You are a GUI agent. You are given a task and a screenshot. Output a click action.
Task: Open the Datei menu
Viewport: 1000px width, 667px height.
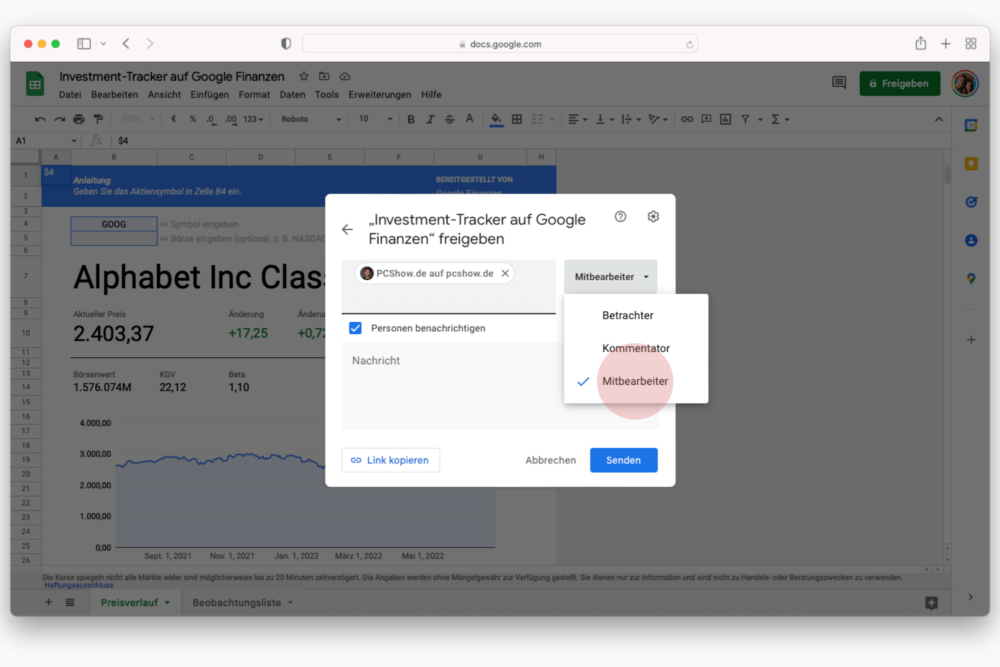[x=70, y=95]
